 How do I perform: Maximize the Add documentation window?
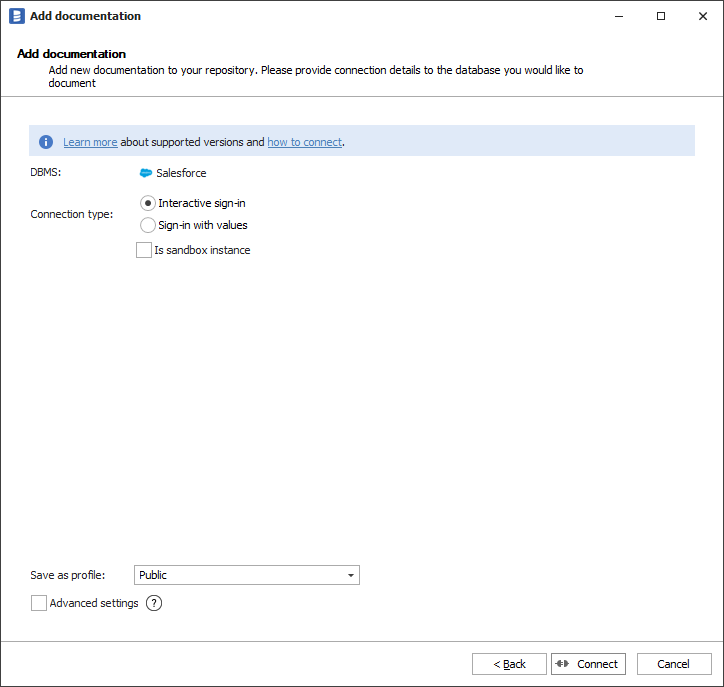(x=661, y=16)
